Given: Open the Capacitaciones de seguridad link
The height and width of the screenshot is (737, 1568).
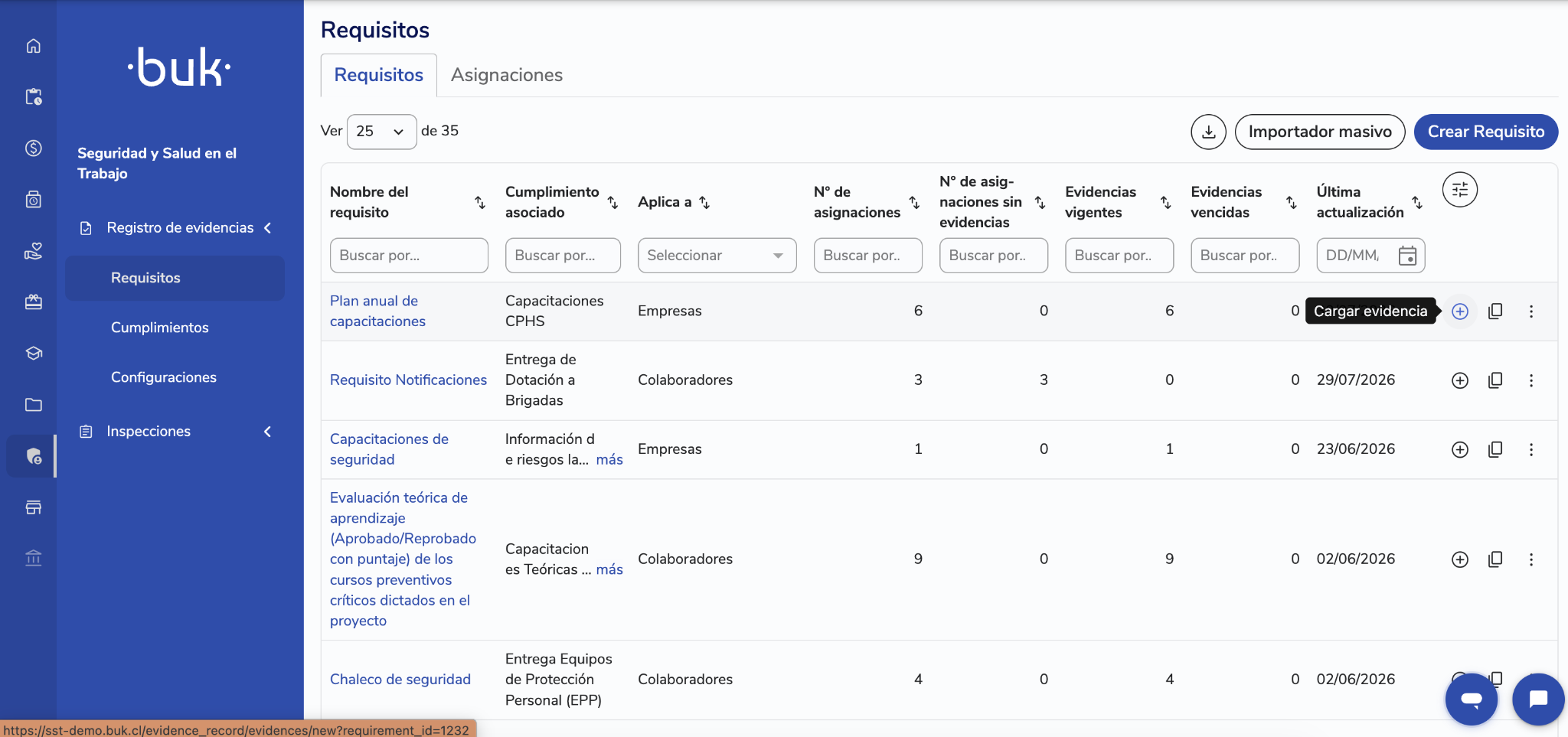Looking at the screenshot, I should 389,449.
